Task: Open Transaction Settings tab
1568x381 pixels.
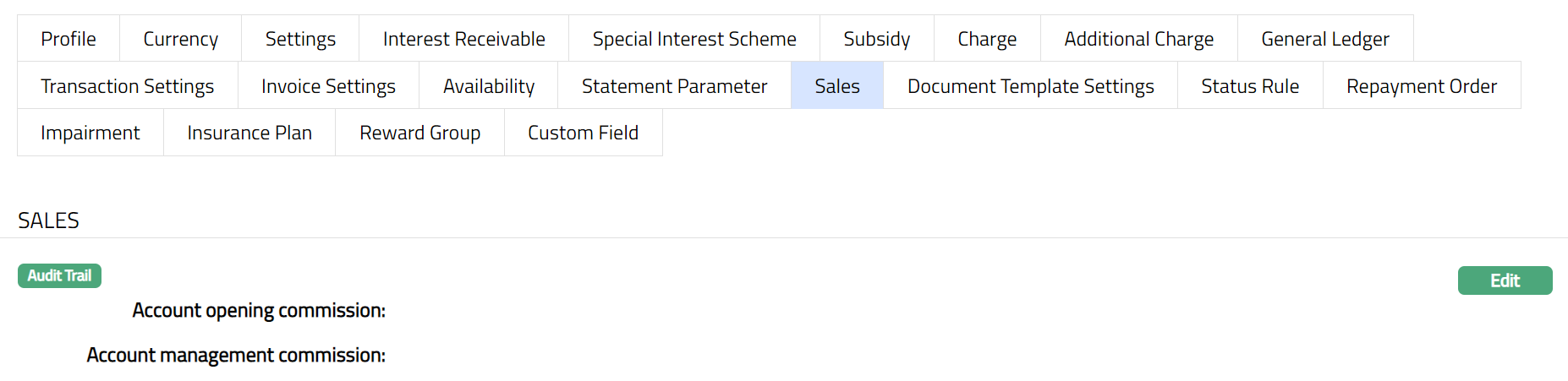Action: [x=127, y=86]
